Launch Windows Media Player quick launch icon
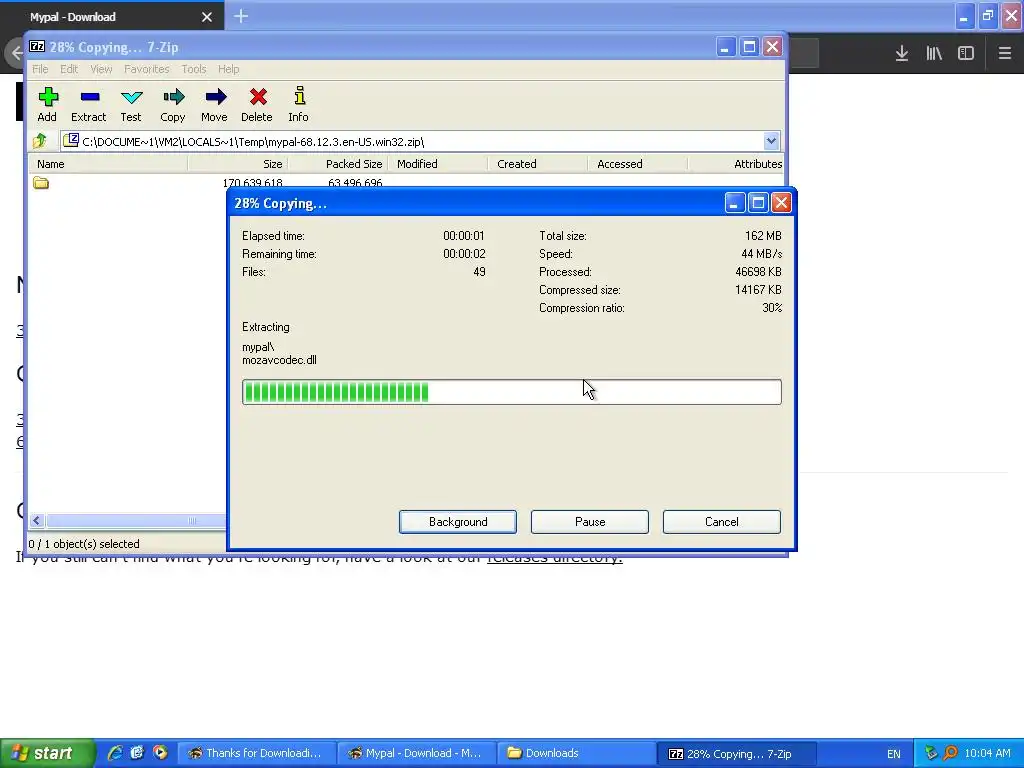 (160, 753)
